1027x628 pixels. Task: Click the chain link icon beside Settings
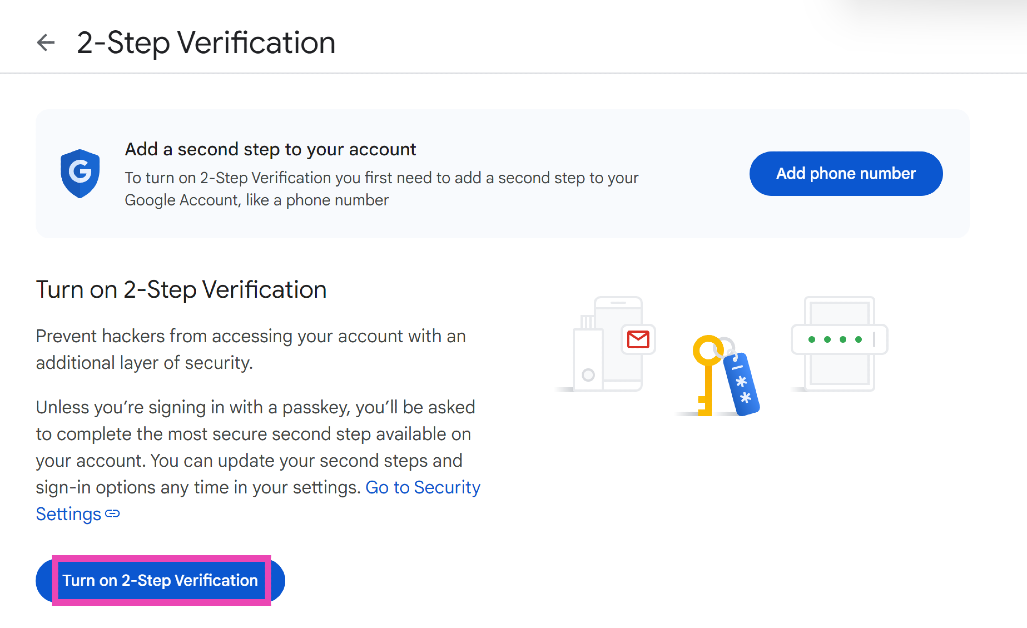(x=113, y=514)
